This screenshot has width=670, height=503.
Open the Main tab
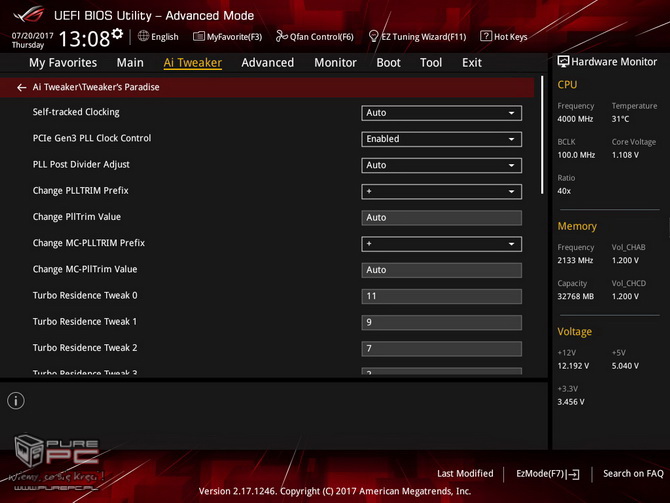point(130,63)
